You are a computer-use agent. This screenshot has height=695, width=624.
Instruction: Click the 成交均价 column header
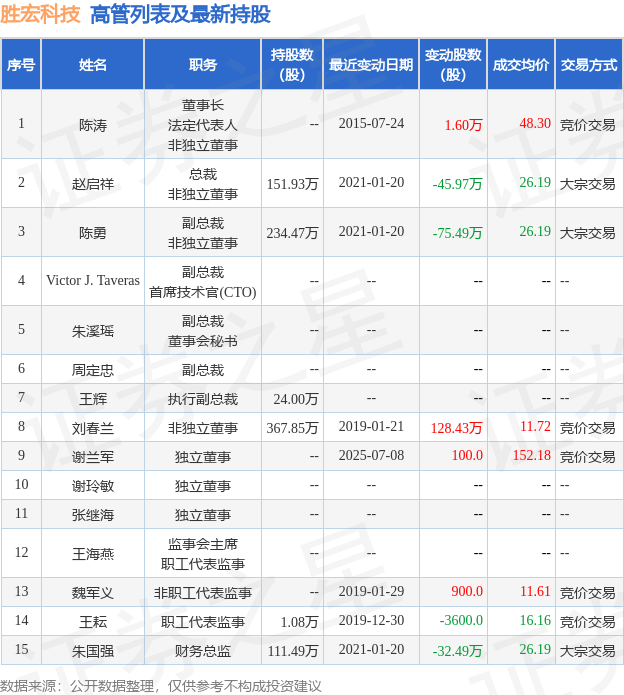(x=521, y=65)
